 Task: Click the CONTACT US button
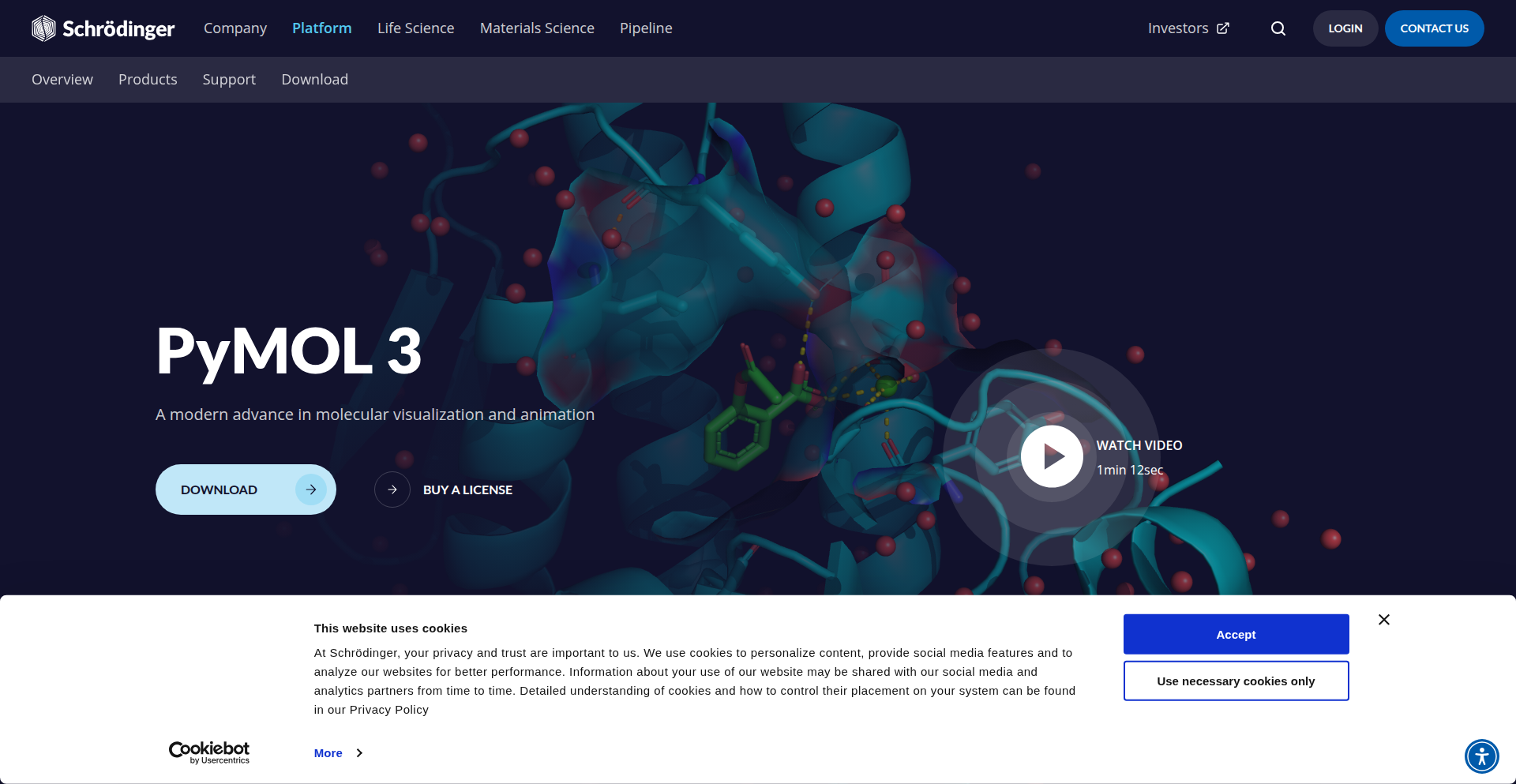coord(1435,28)
